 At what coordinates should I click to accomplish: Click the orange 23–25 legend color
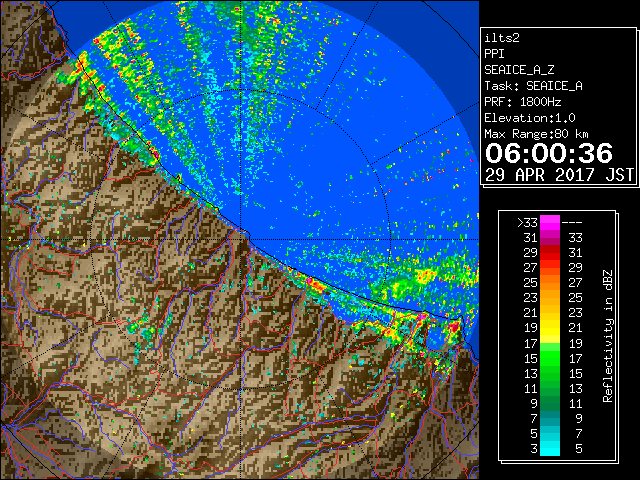[x=550, y=298]
